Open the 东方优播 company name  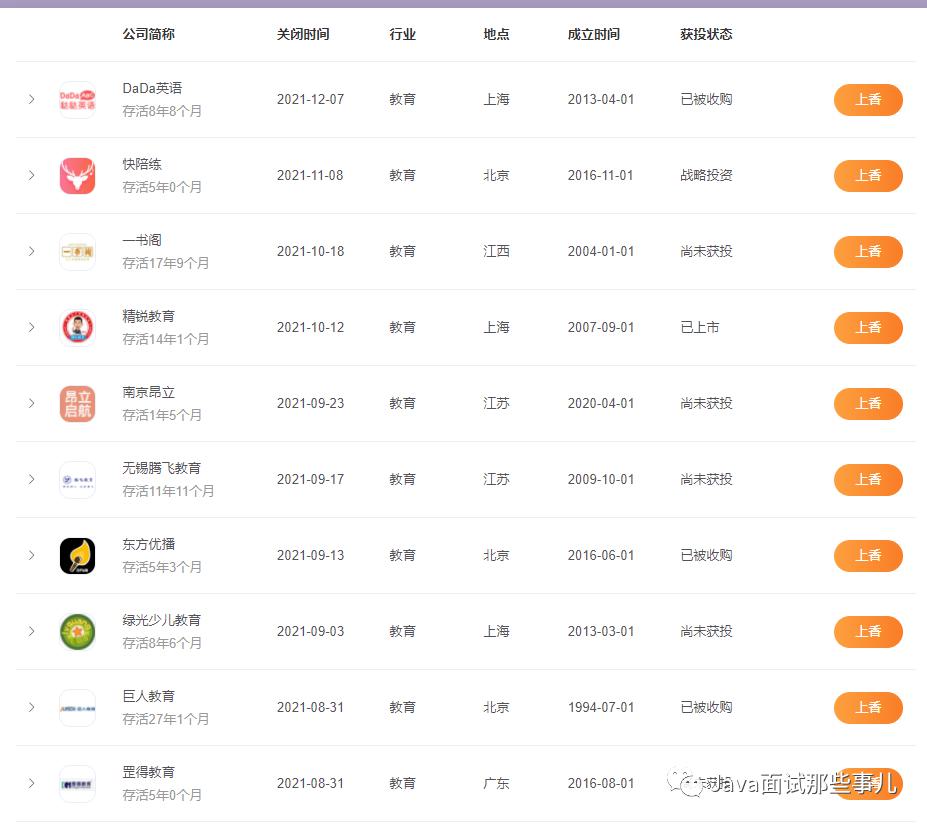tap(148, 544)
